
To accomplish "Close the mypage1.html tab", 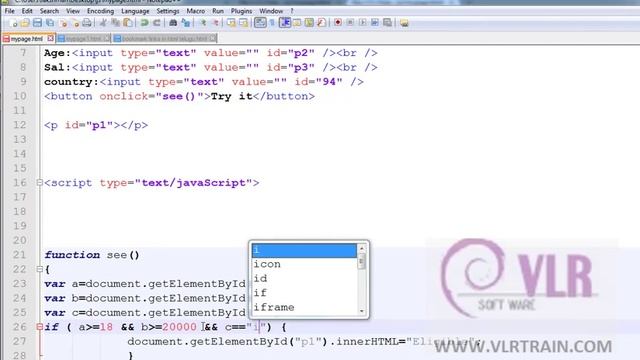I will click(107, 38).
